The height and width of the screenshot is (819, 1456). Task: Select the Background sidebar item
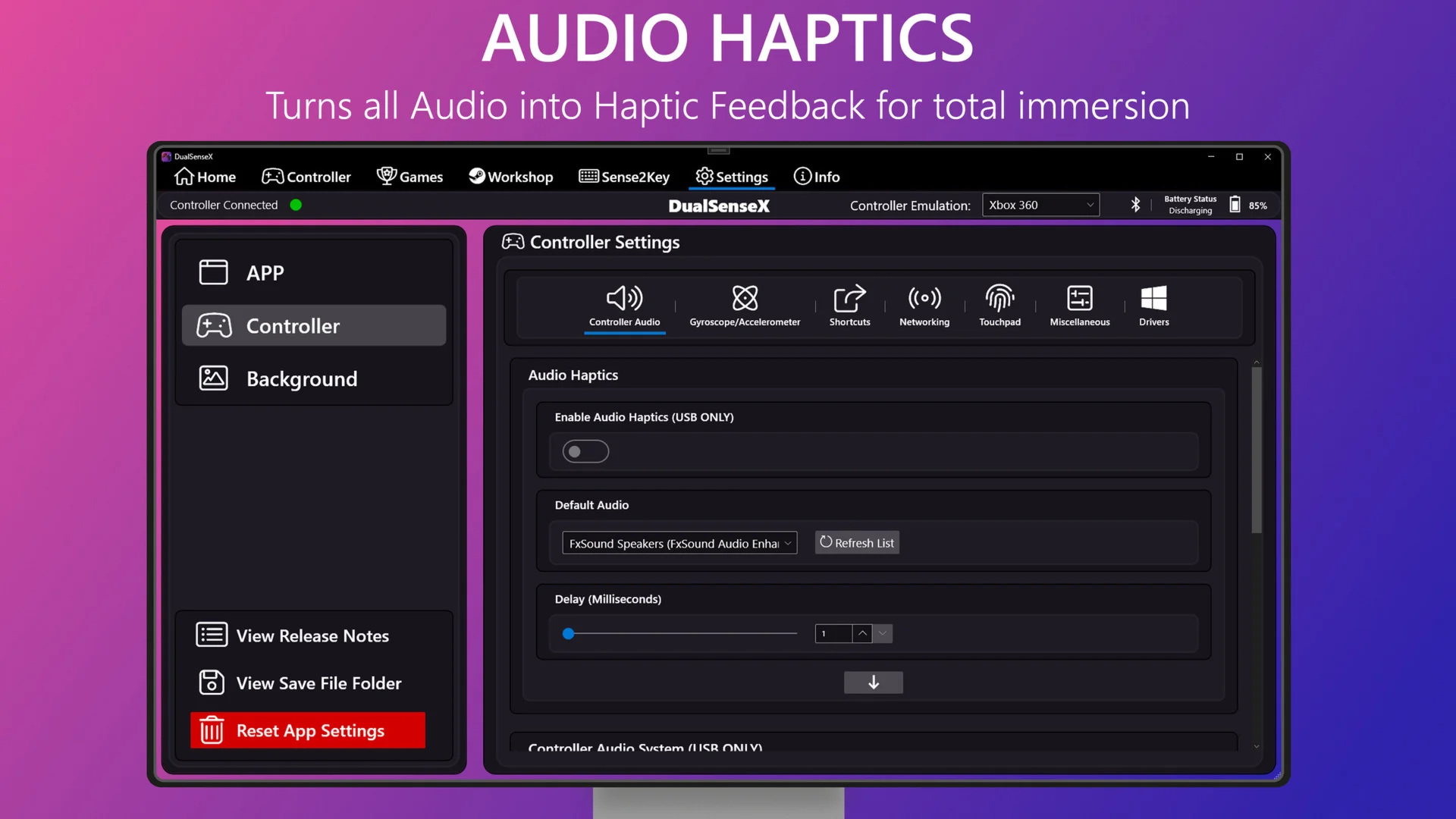pos(302,378)
